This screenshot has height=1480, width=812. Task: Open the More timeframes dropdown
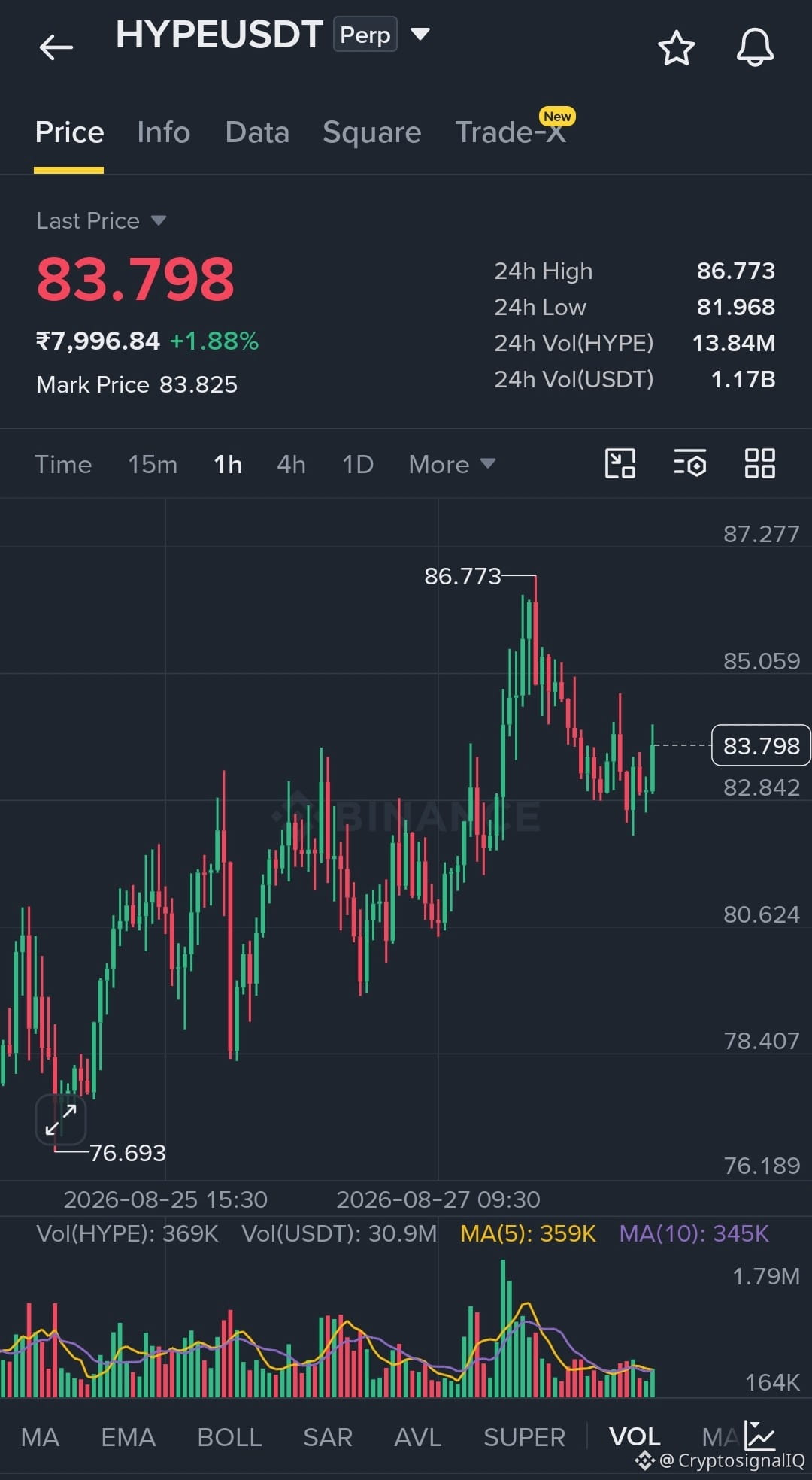452,464
